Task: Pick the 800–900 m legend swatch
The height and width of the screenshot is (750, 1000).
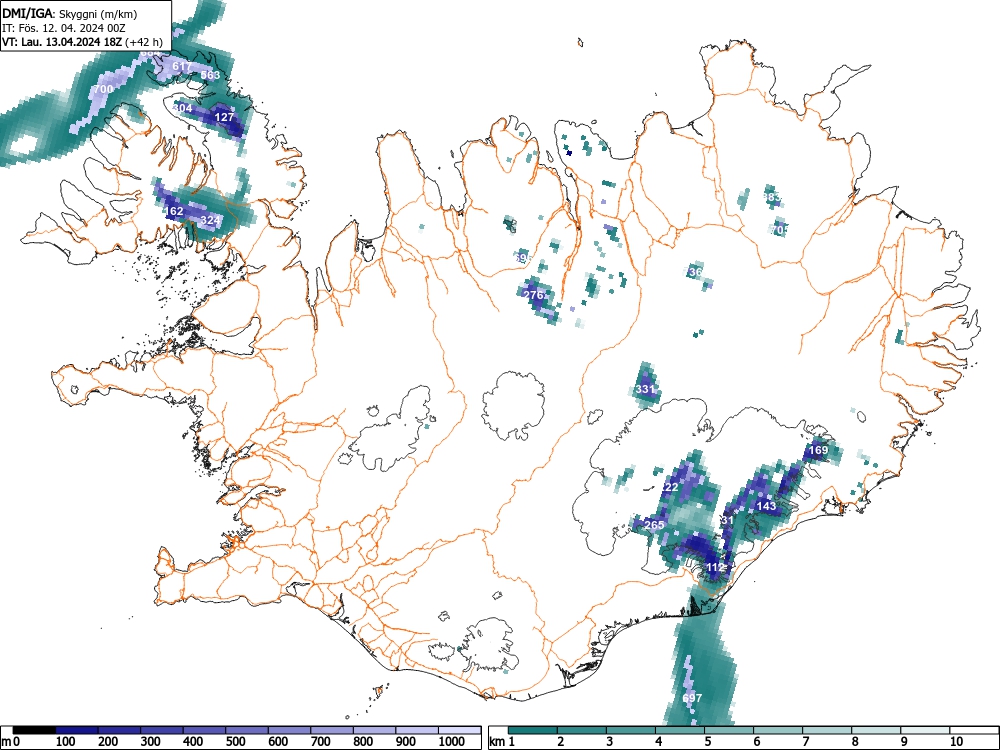Action: (374, 730)
